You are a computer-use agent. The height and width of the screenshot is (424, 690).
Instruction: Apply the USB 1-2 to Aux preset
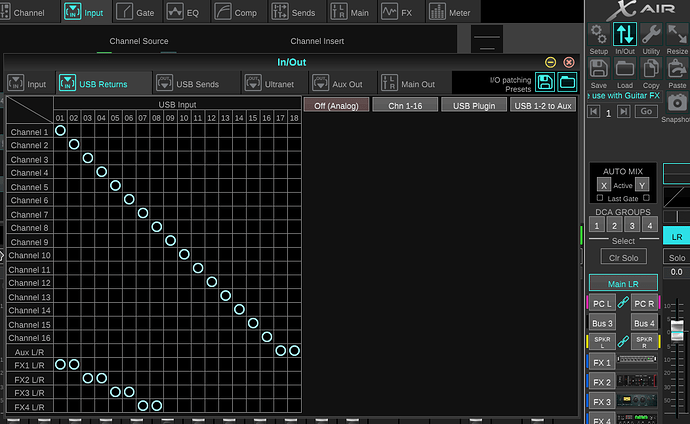click(x=543, y=105)
